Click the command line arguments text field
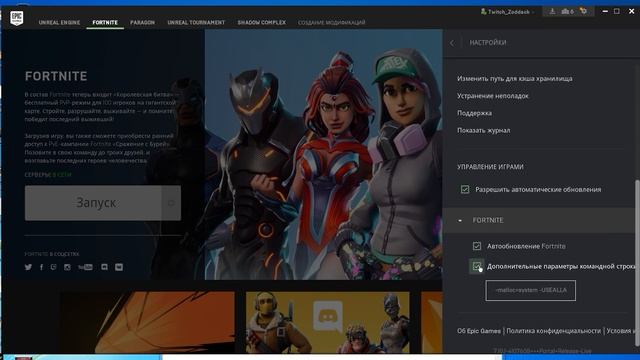This screenshot has width=640, height=360. [531, 290]
